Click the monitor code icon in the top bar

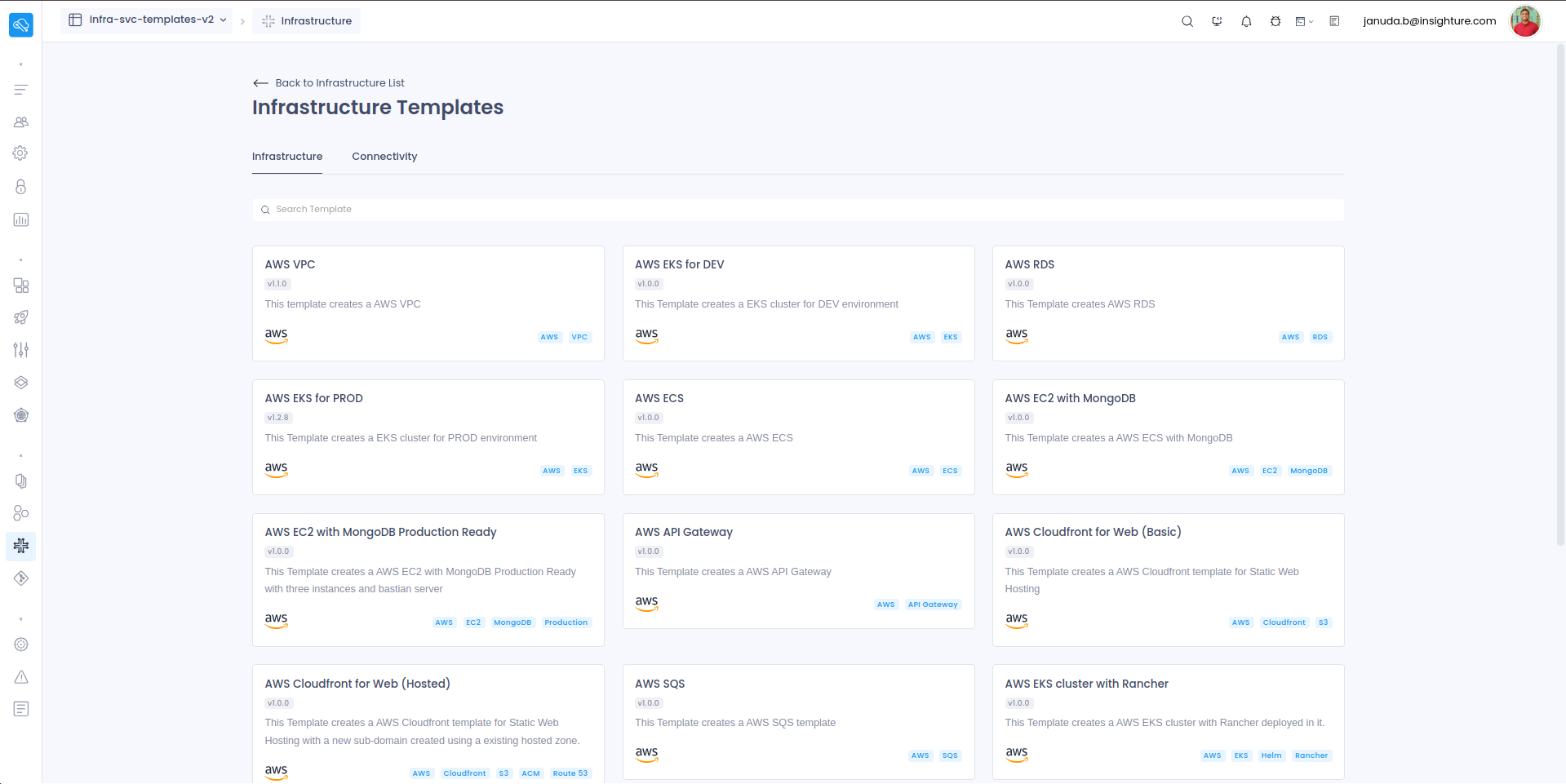1217,21
